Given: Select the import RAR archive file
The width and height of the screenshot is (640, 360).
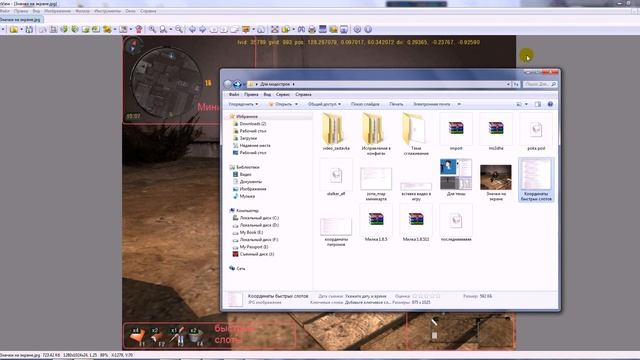Looking at the screenshot, I should (456, 133).
